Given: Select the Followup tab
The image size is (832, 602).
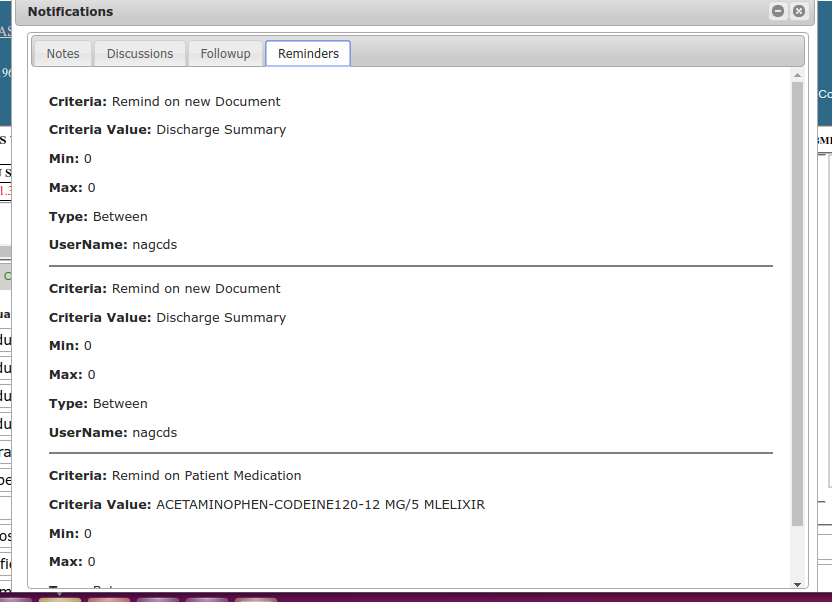Looking at the screenshot, I should point(225,54).
